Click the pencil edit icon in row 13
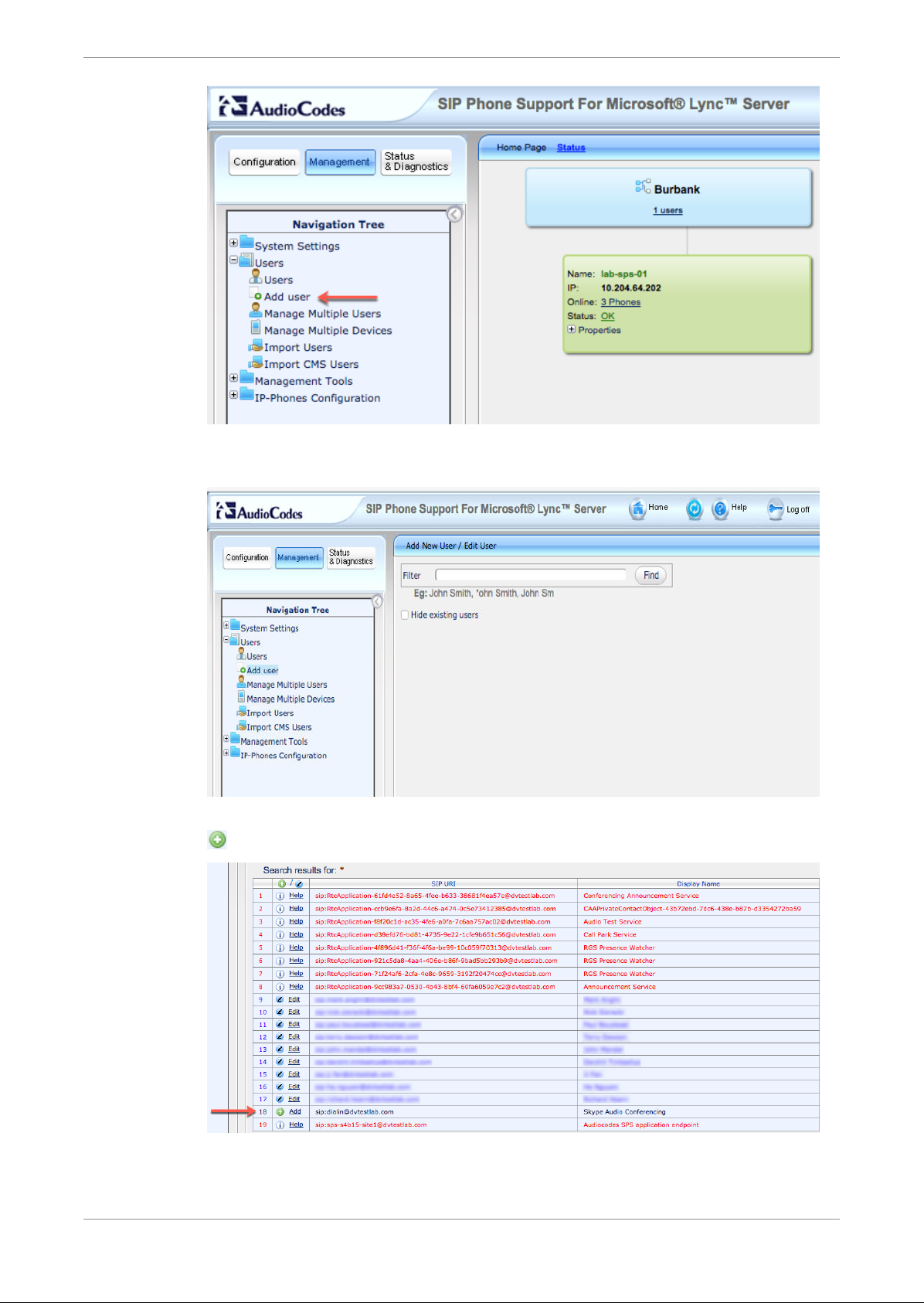 coord(280,1050)
